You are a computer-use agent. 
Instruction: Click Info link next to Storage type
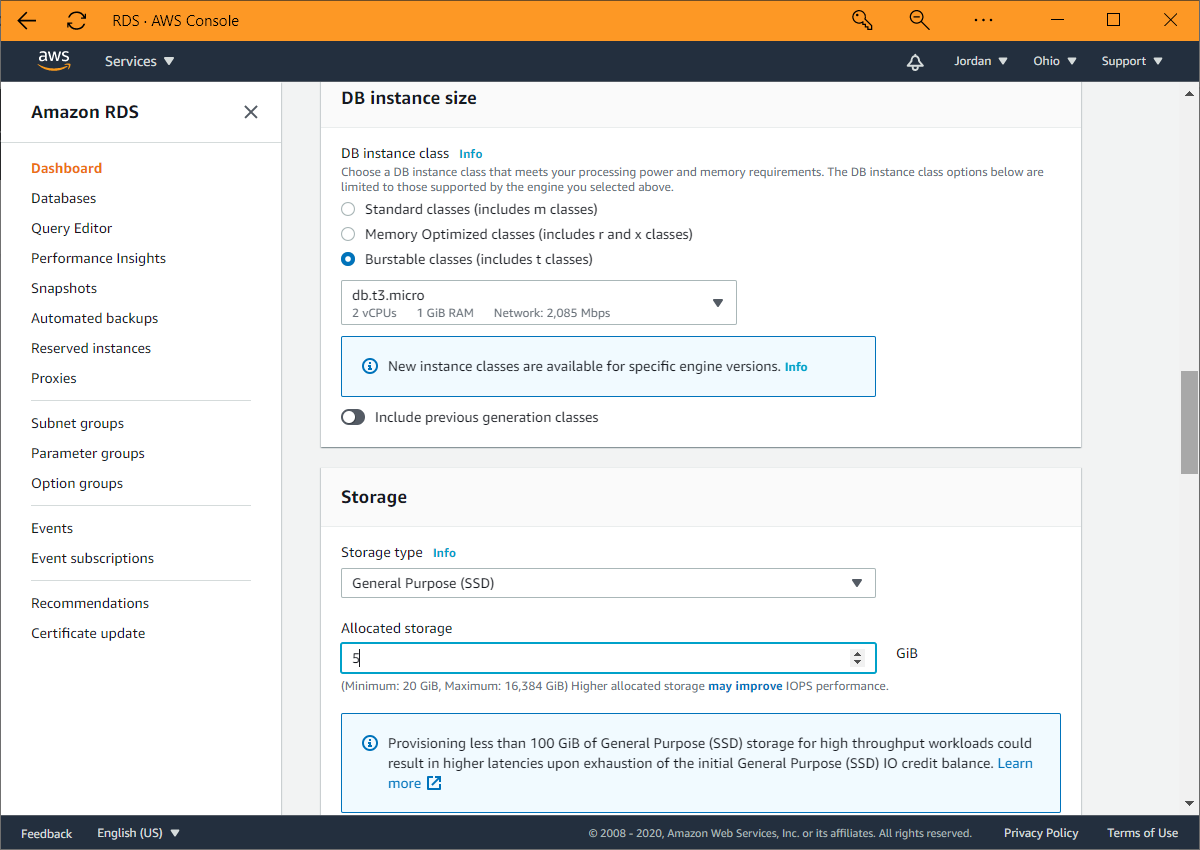445,553
